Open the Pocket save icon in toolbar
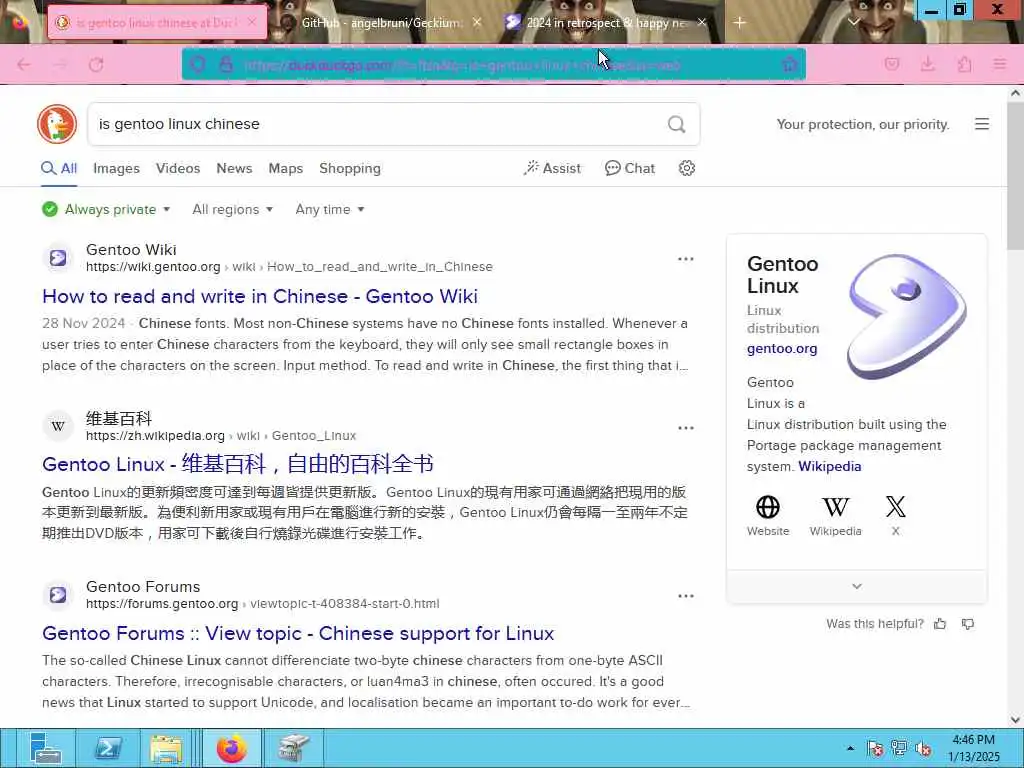The height and width of the screenshot is (768, 1024). pyautogui.click(x=892, y=65)
